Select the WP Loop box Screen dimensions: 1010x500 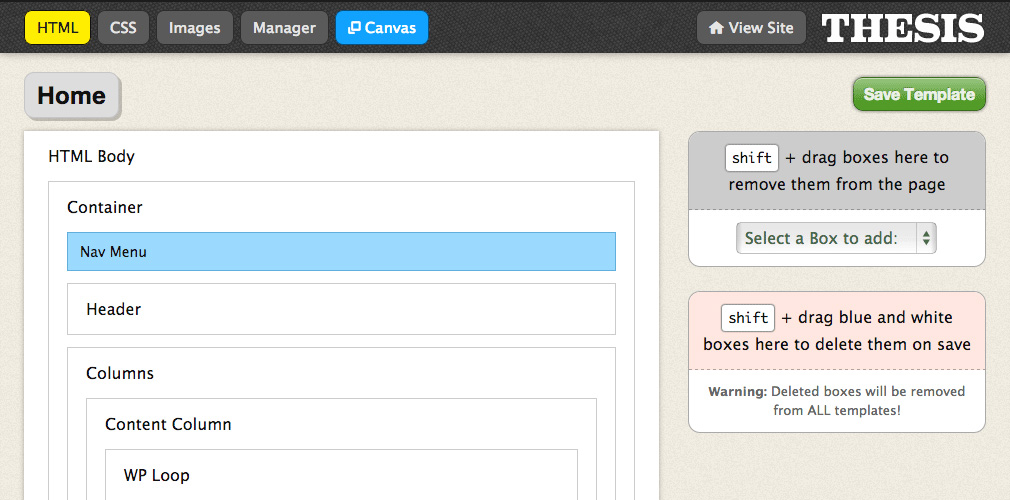(x=156, y=475)
